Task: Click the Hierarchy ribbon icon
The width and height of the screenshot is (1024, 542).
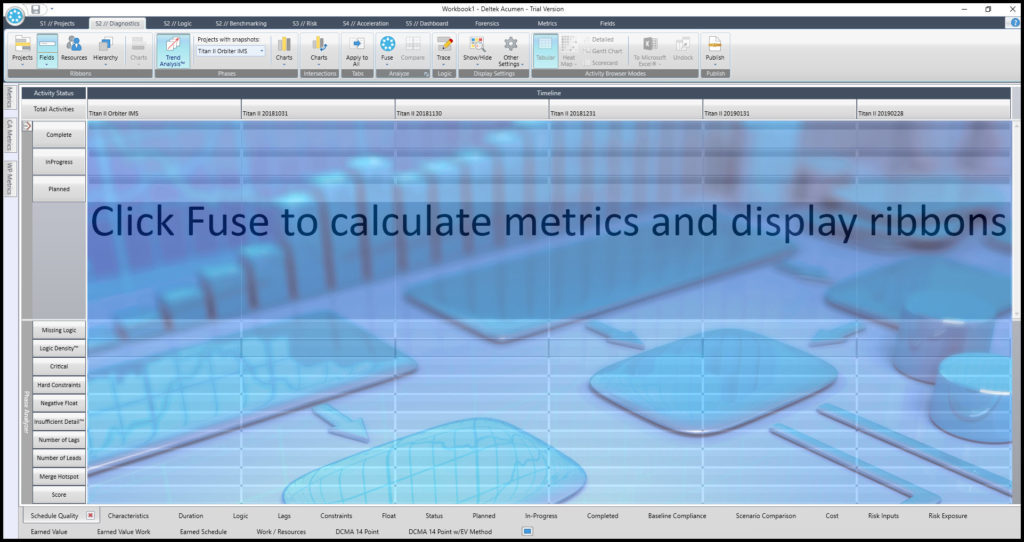Action: coord(106,47)
